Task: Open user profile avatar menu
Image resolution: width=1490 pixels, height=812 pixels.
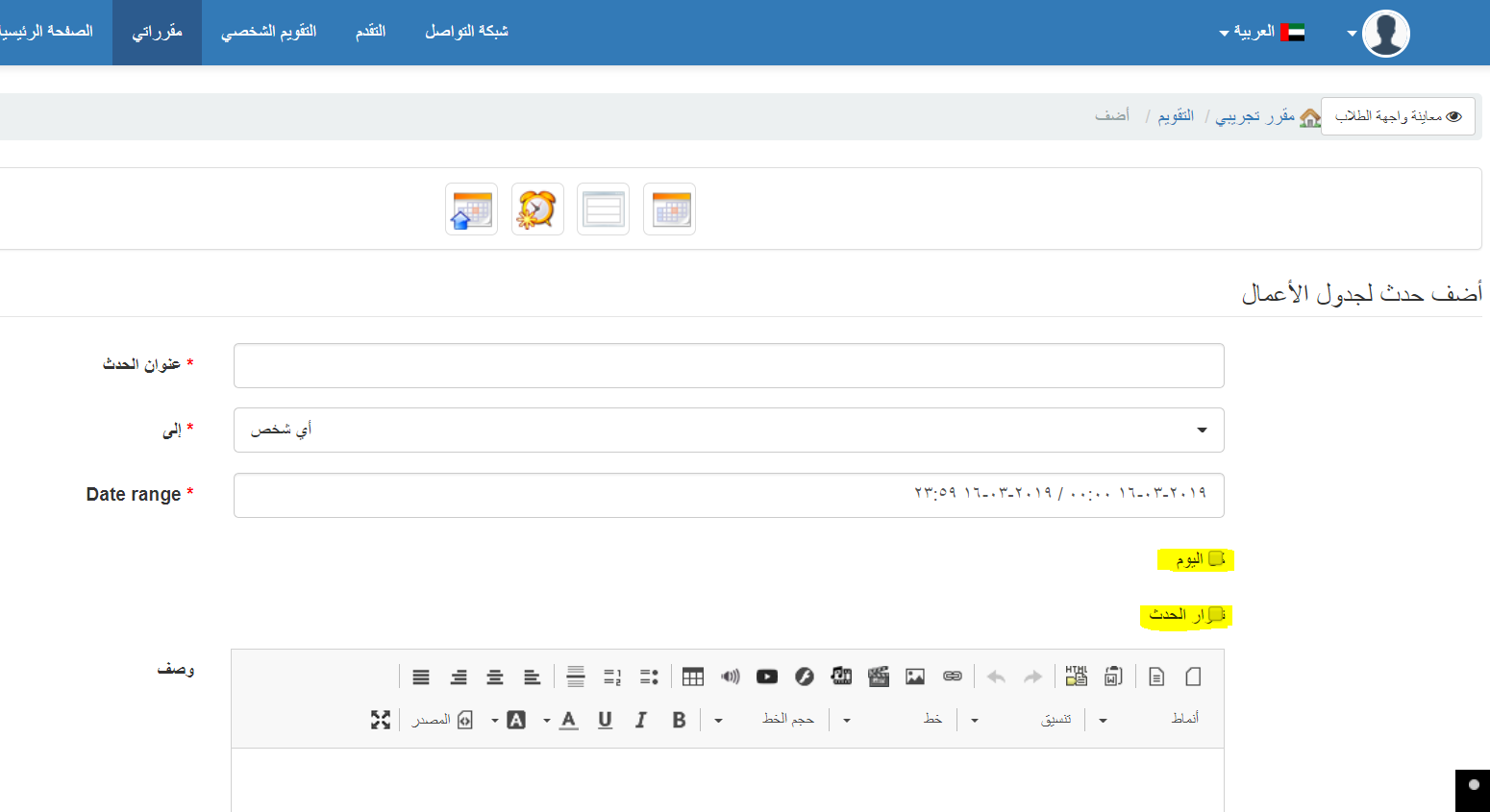Action: (x=1378, y=34)
